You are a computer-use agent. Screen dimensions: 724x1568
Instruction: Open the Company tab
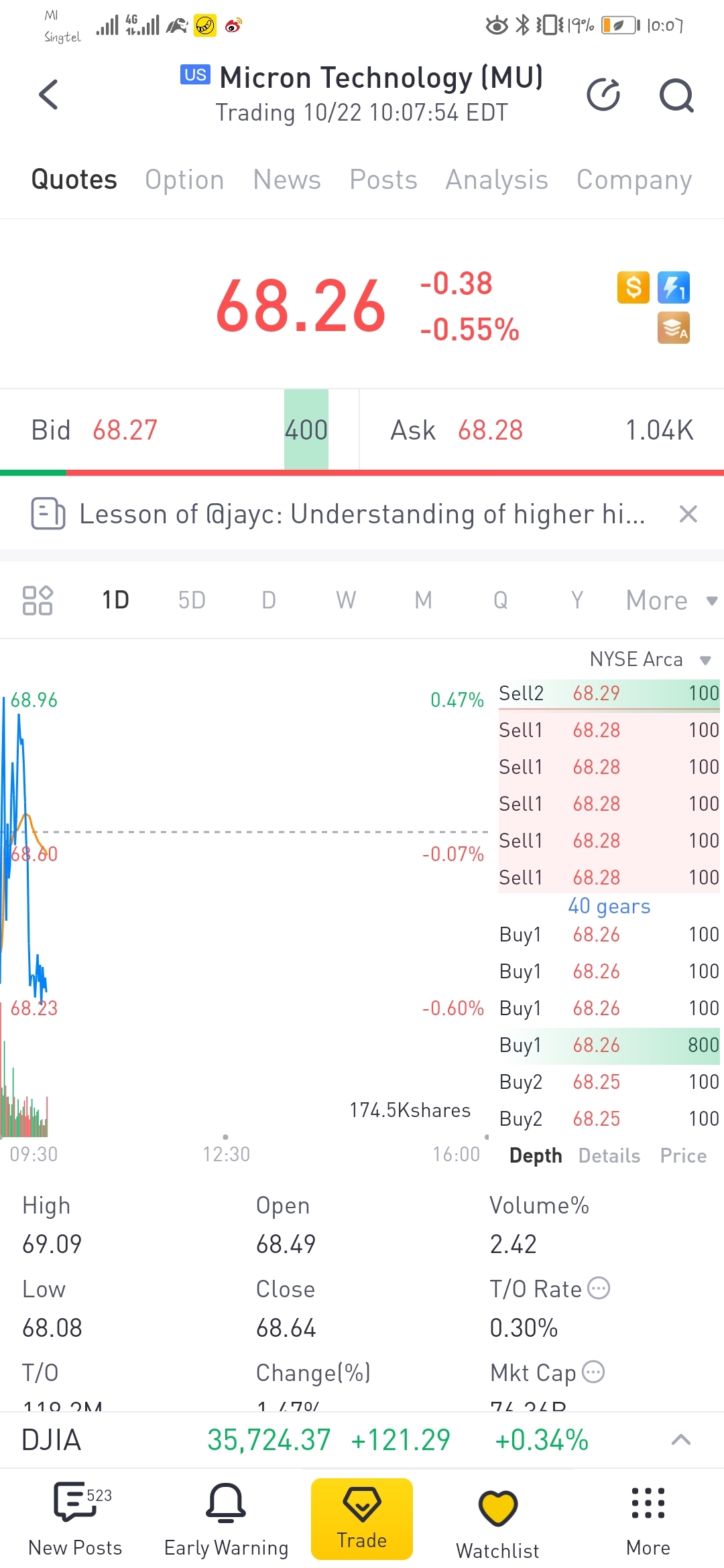pyautogui.click(x=634, y=180)
